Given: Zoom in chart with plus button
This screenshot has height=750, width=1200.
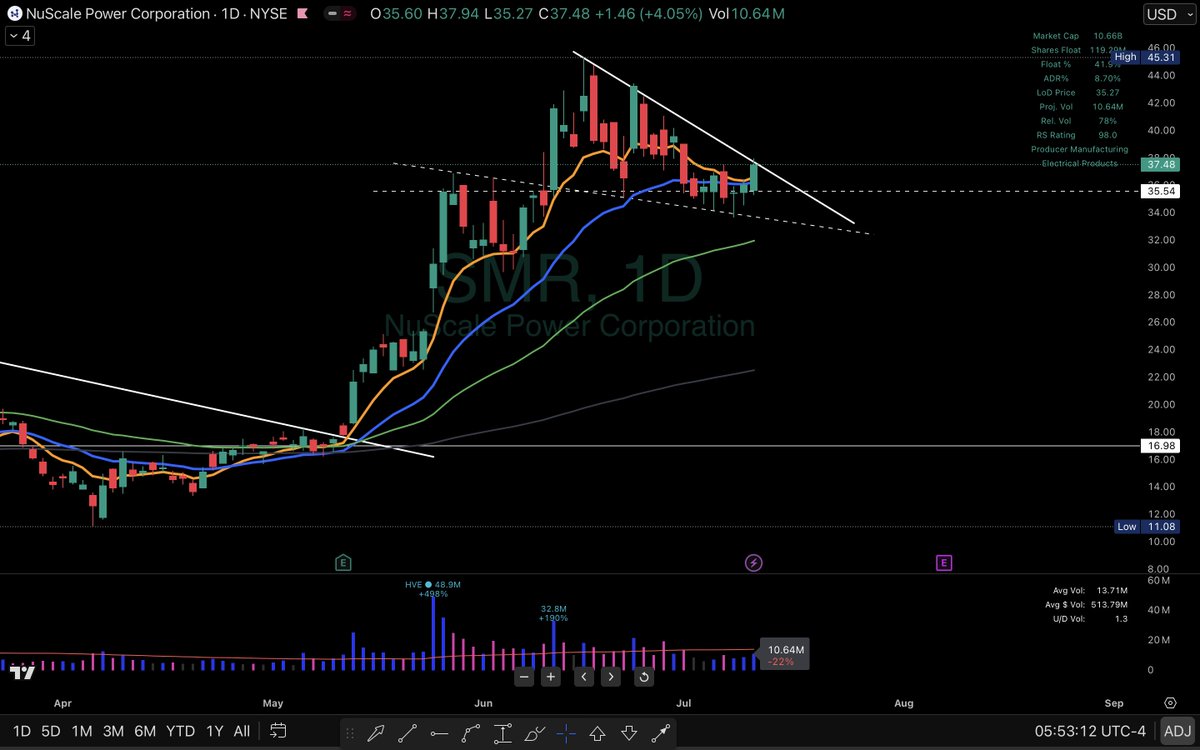Looking at the screenshot, I should [x=551, y=677].
